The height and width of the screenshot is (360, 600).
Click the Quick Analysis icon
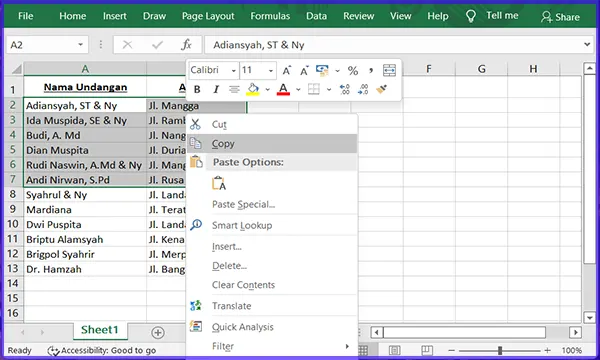pyautogui.click(x=196, y=326)
